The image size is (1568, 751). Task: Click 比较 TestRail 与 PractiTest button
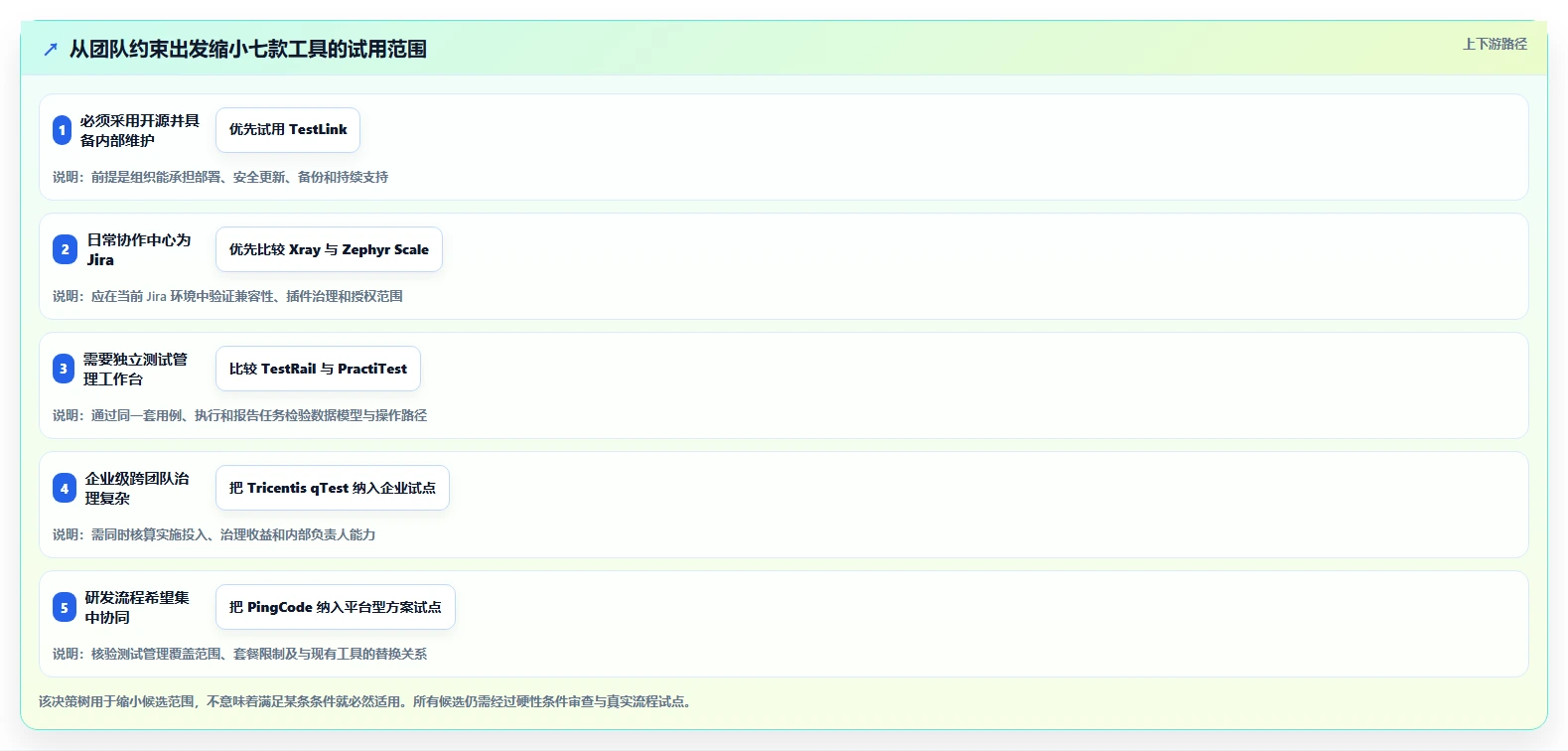tap(318, 369)
